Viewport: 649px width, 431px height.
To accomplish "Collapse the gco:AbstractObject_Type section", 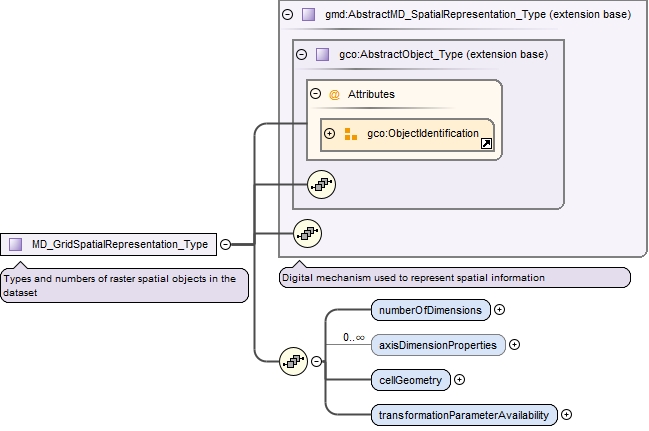I will (x=302, y=54).
